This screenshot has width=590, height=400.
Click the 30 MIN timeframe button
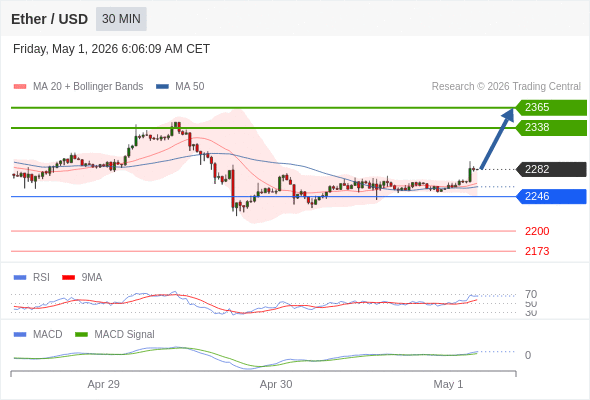(x=121, y=19)
